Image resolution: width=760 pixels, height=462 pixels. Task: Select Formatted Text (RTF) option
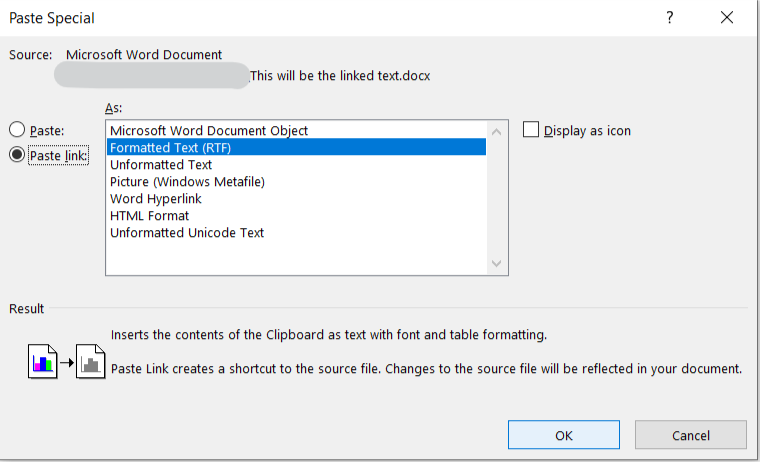(x=170, y=147)
